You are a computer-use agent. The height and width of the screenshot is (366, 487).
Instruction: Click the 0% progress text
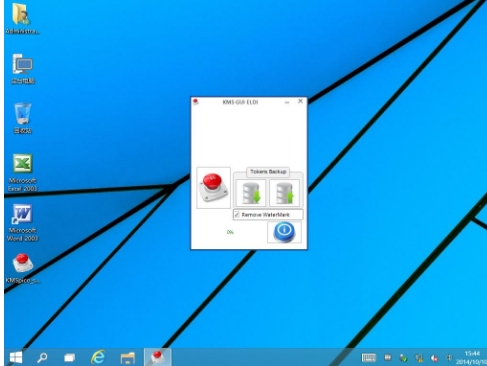(x=230, y=232)
